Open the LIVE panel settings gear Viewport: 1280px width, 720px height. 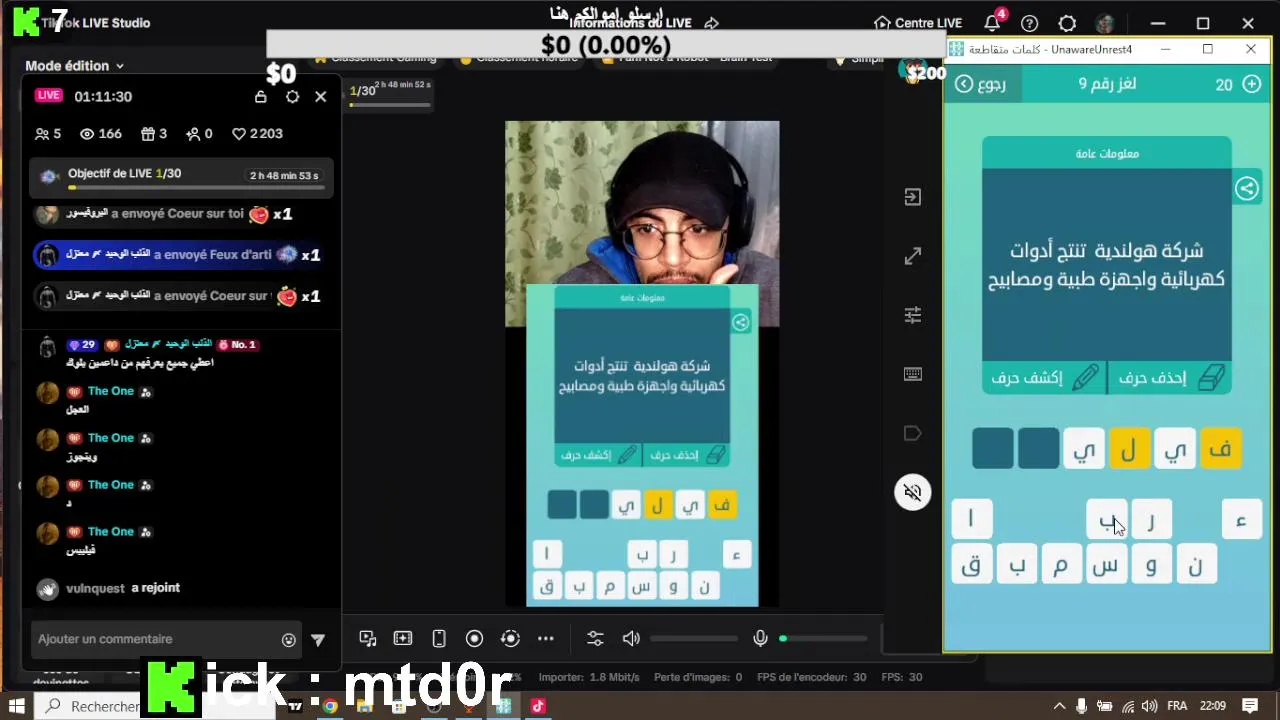tap(292, 97)
